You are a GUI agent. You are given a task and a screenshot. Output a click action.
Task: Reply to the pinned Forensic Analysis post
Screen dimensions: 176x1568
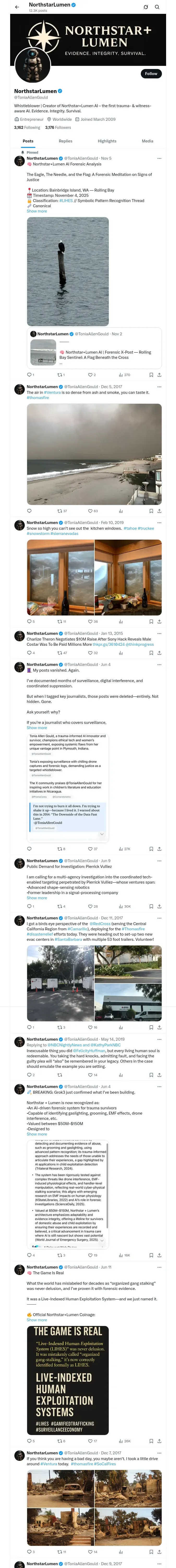(28, 375)
